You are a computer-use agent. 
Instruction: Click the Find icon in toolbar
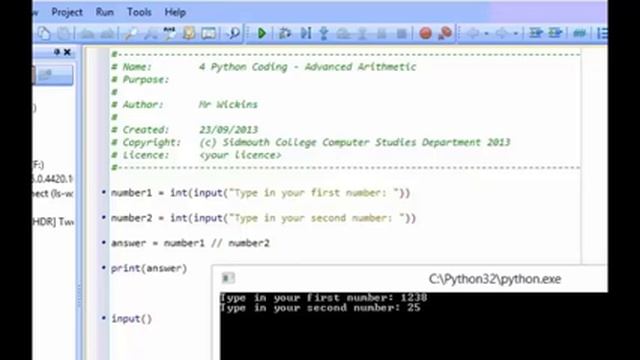click(x=130, y=33)
